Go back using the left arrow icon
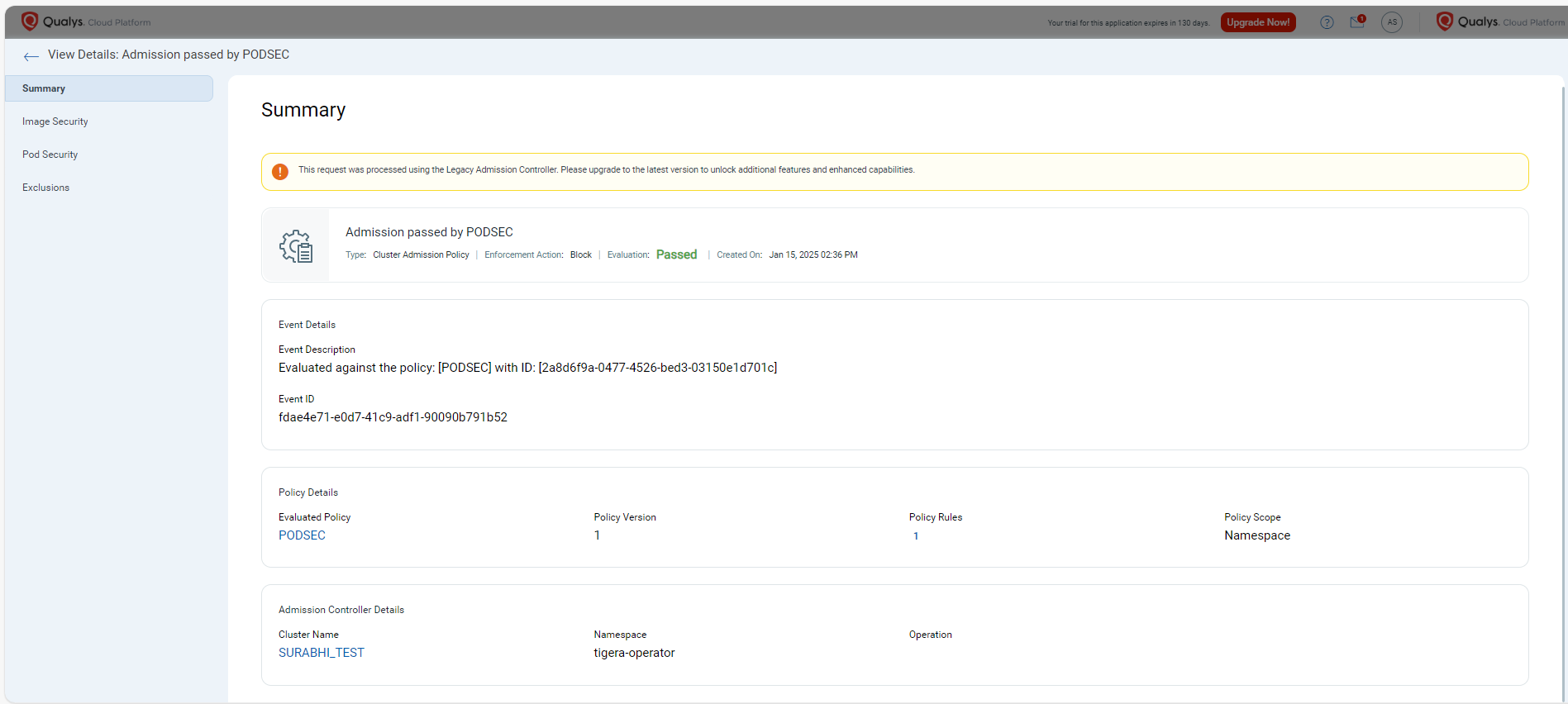1568x704 pixels. pyautogui.click(x=31, y=56)
